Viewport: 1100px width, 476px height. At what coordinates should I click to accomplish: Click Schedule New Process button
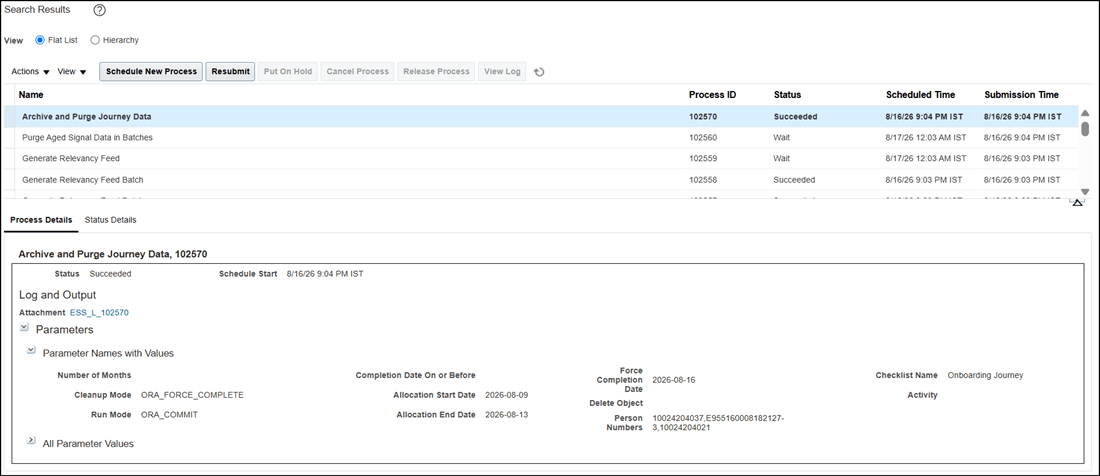click(151, 72)
